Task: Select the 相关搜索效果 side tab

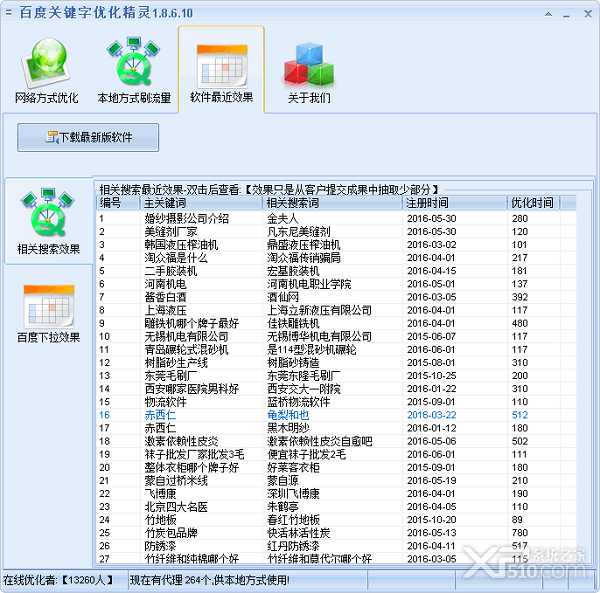Action: (49, 221)
